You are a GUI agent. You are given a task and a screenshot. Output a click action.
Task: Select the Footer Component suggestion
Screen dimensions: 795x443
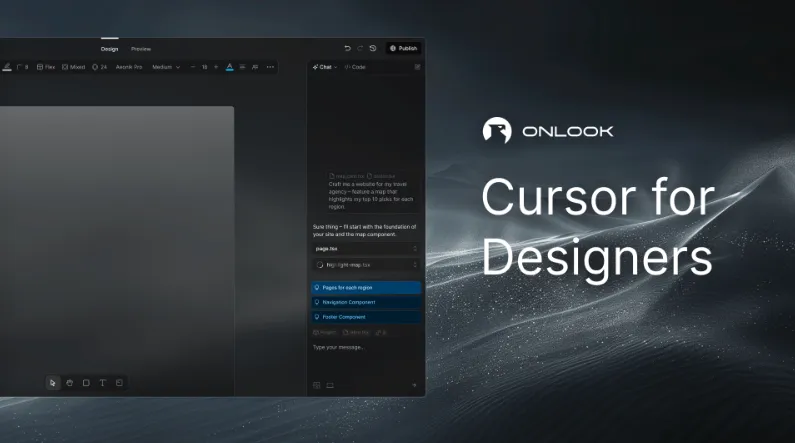(x=366, y=317)
